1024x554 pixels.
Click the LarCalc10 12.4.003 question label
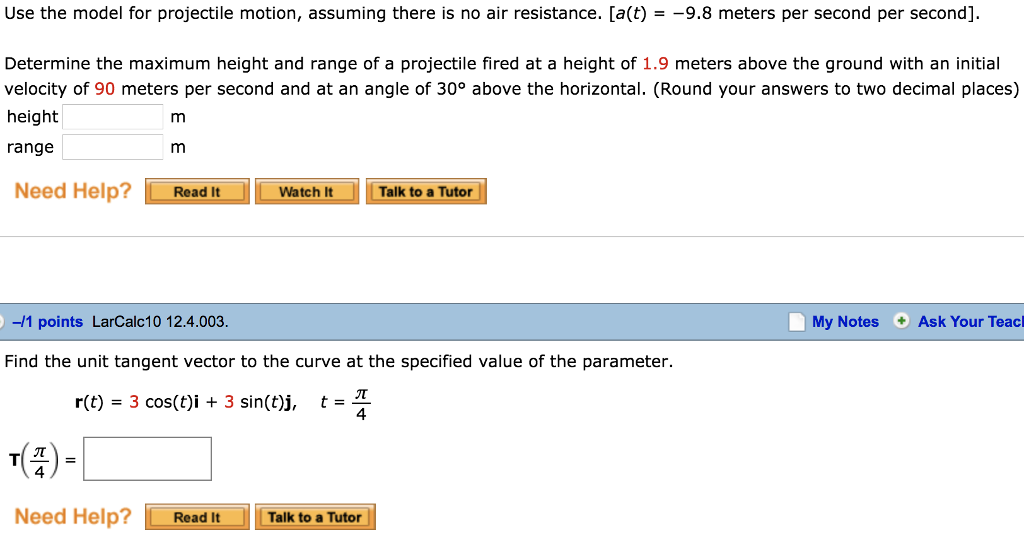tap(160, 321)
